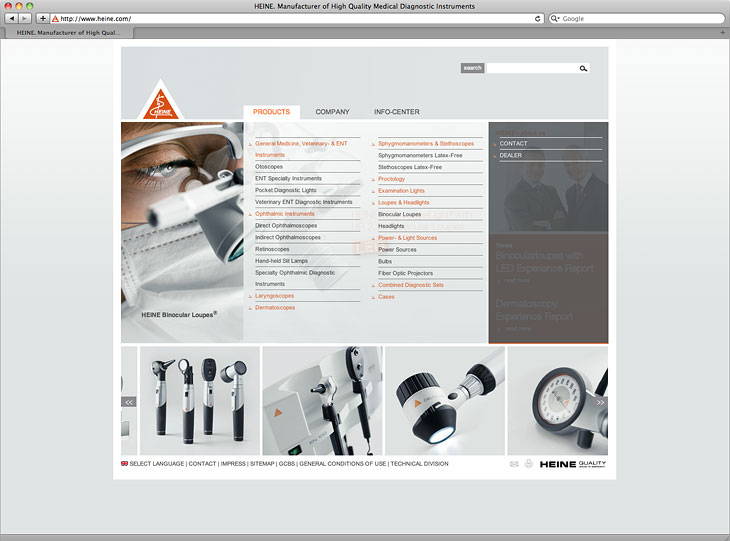Open Stethoscopes Latex-Free link
This screenshot has height=541, width=730.
410,167
